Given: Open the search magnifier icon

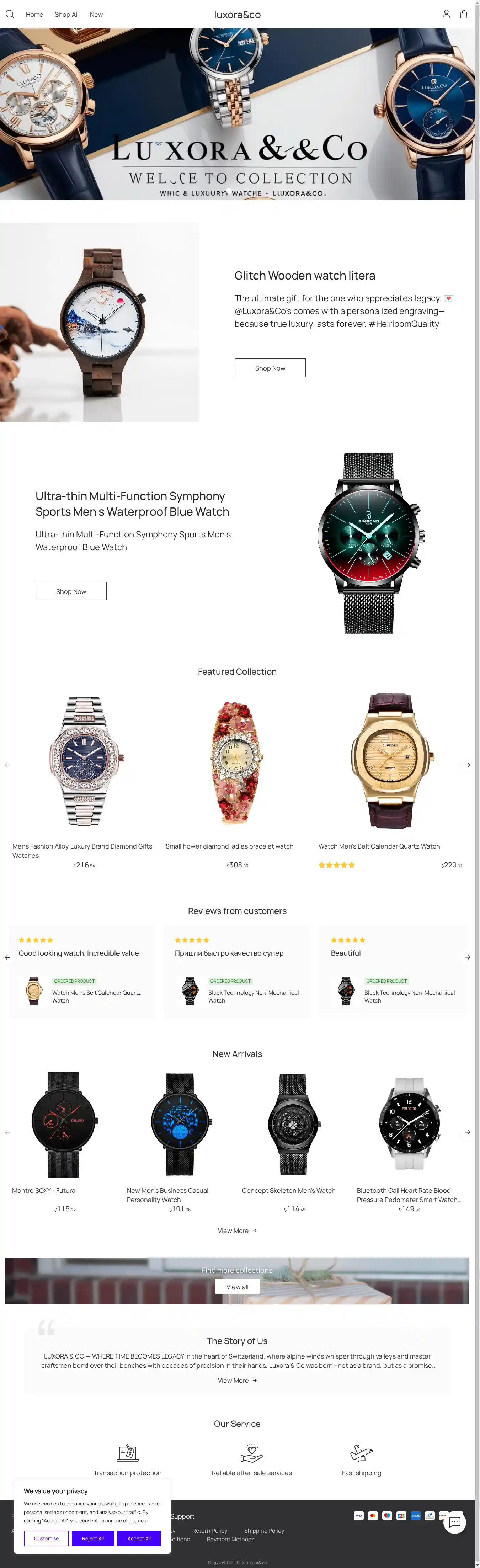Looking at the screenshot, I should click(10, 14).
